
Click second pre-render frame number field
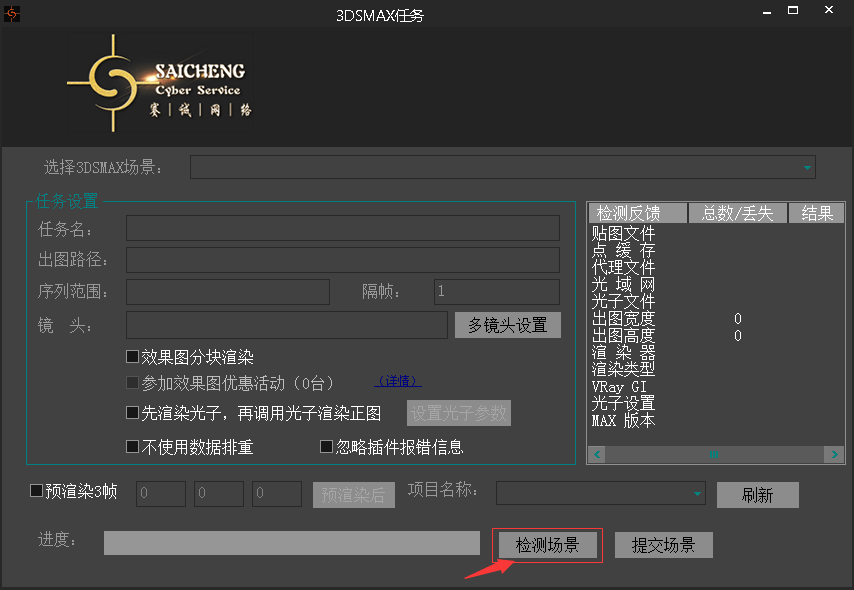click(x=219, y=494)
